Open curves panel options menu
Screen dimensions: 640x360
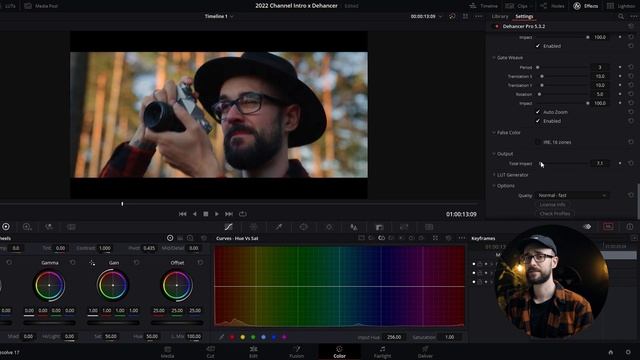(x=462, y=238)
